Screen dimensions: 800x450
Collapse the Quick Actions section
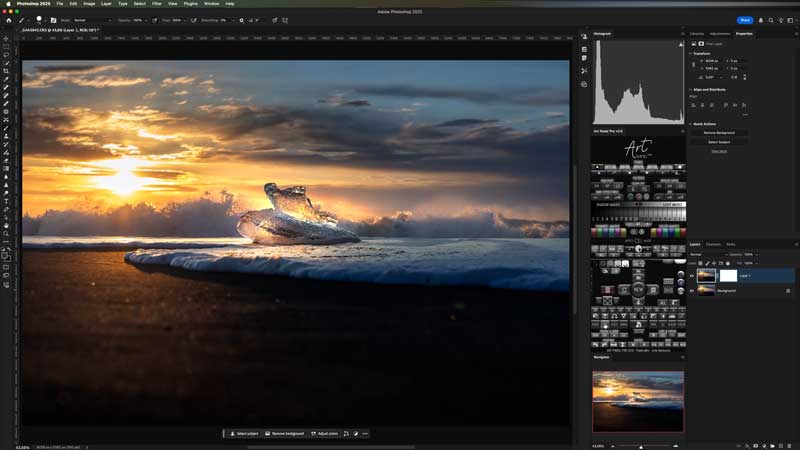coord(691,123)
